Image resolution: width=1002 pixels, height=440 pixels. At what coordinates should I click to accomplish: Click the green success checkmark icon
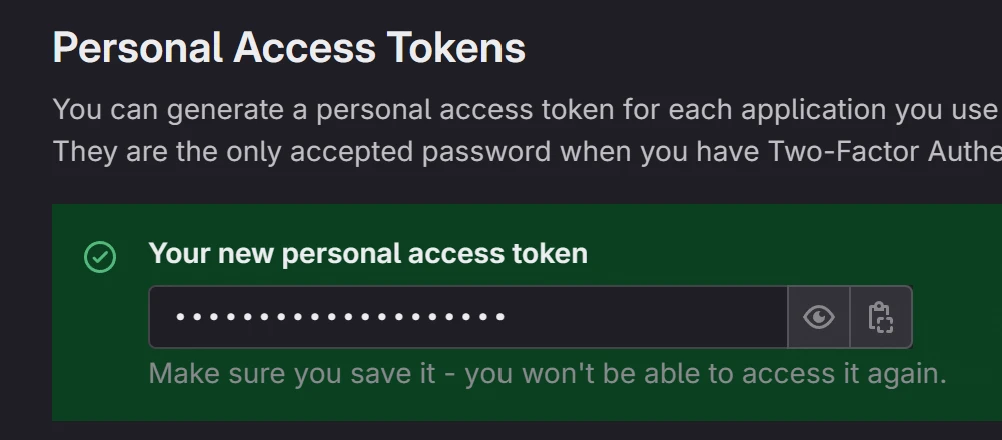(x=100, y=257)
